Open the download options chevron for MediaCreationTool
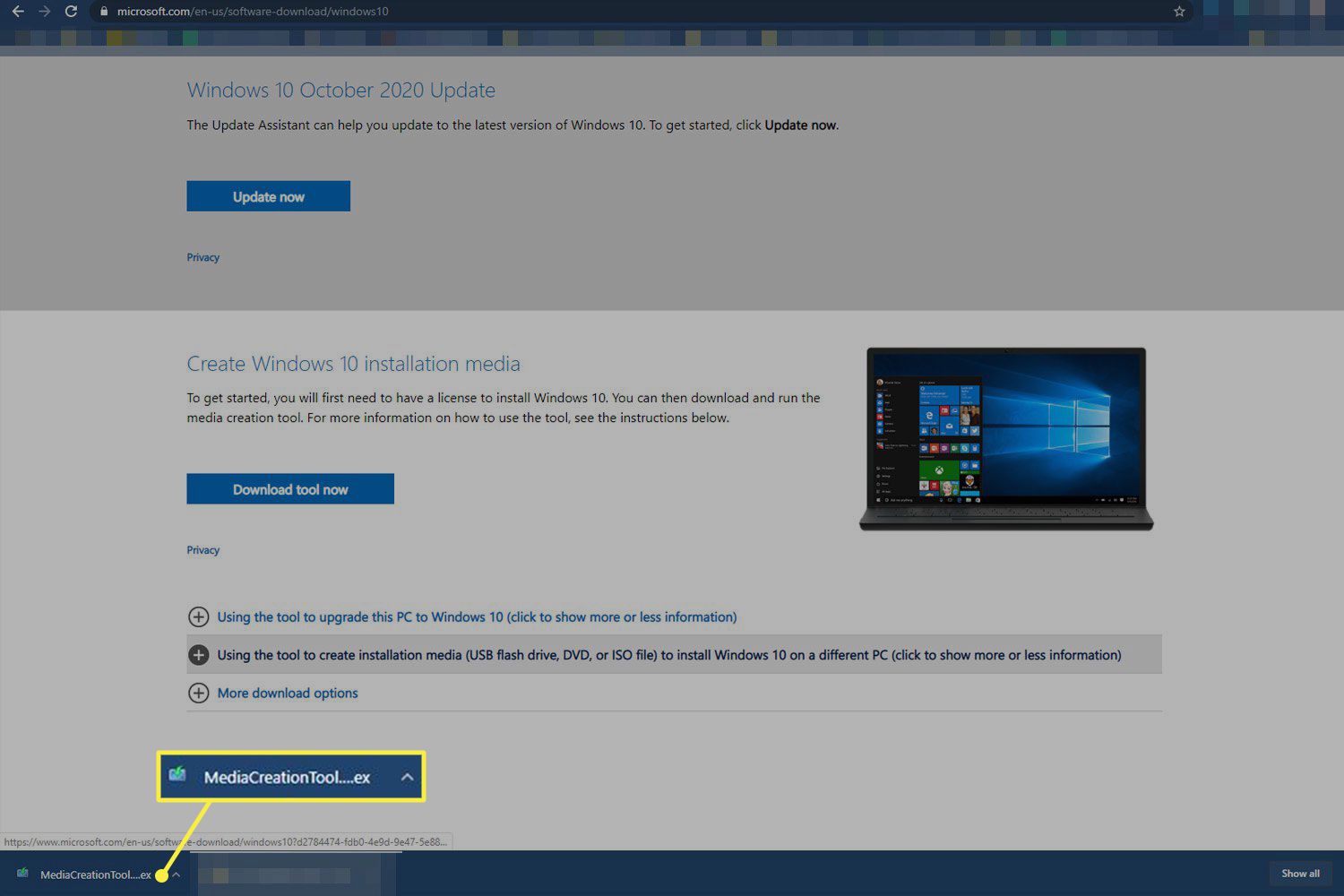Viewport: 1344px width, 896px height. click(177, 874)
